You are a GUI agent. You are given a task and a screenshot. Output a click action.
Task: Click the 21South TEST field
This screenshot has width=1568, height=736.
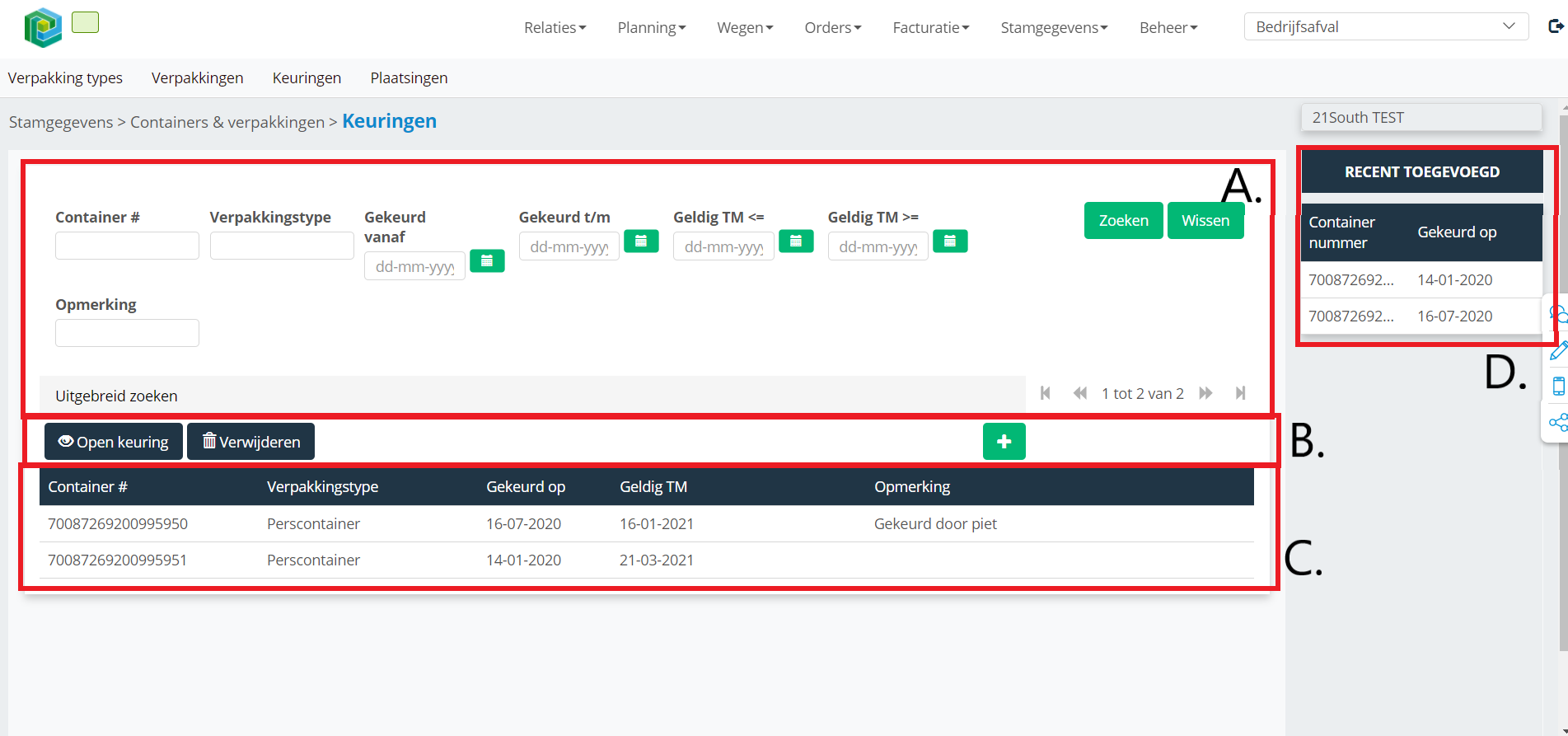click(x=1421, y=117)
